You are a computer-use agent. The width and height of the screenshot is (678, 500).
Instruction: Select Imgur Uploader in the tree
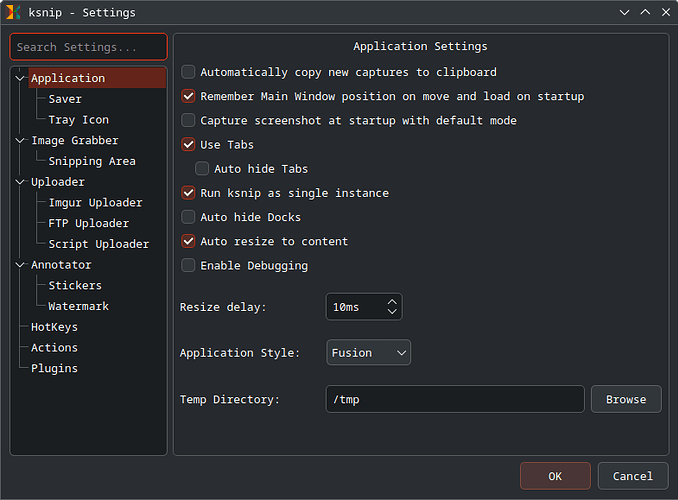click(x=95, y=202)
